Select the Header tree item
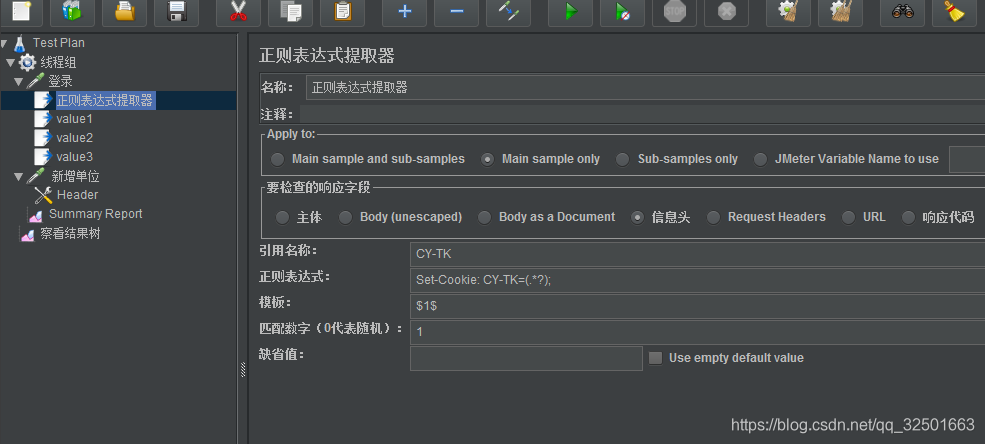Viewport: 985px width, 444px height. (77, 195)
